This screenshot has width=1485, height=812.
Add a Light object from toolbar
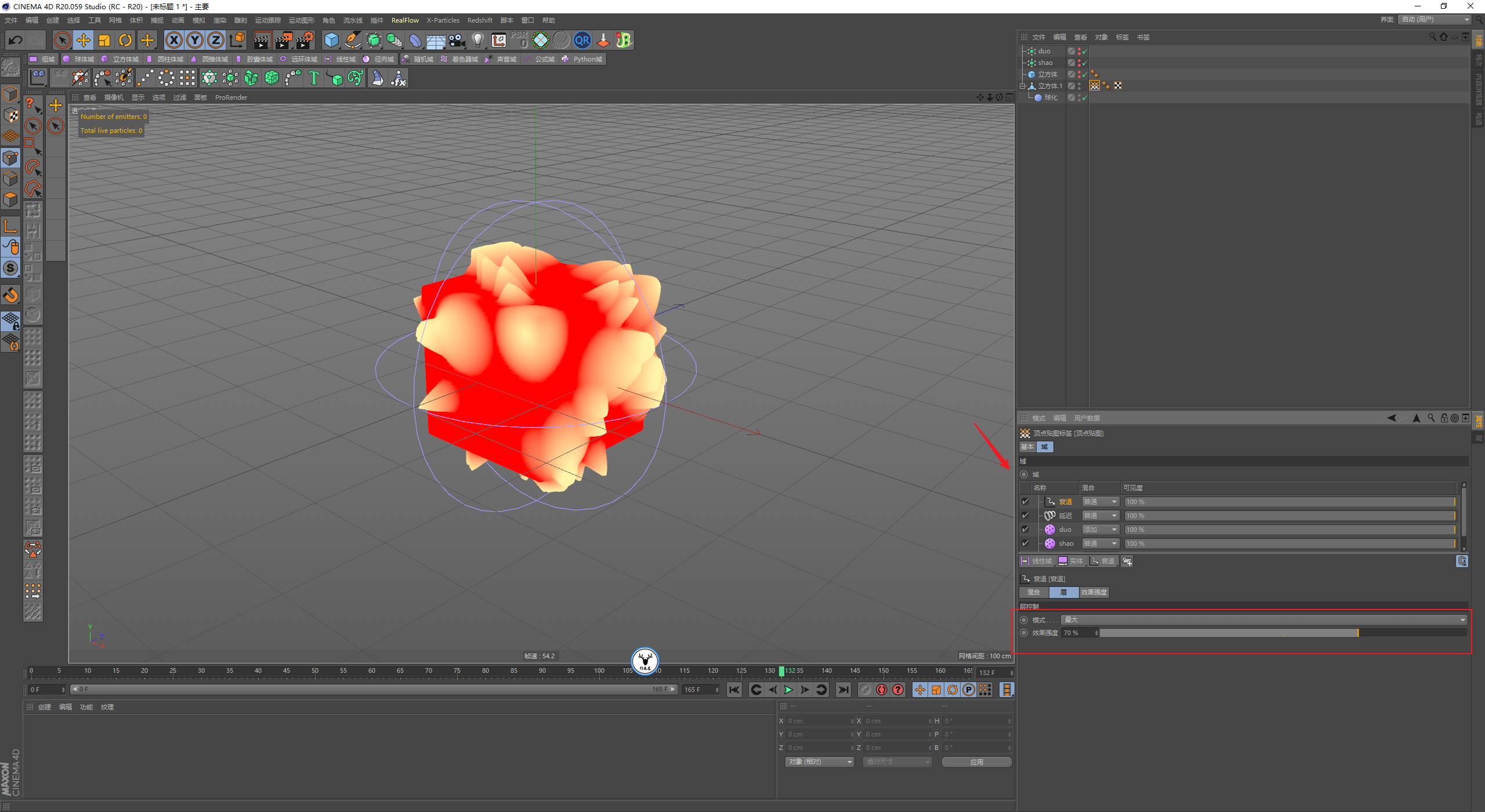(477, 40)
